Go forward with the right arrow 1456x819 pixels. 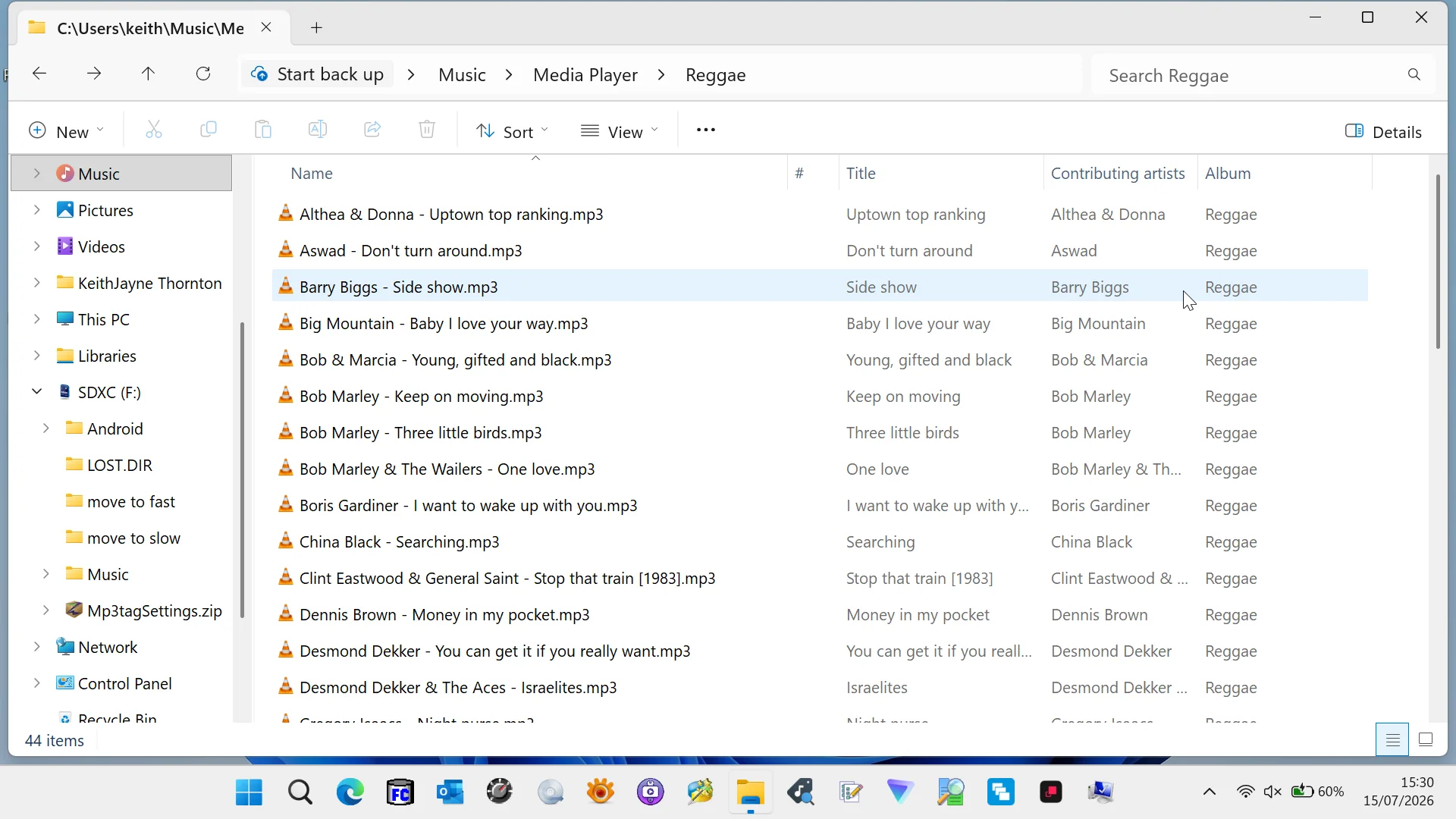[x=94, y=74]
